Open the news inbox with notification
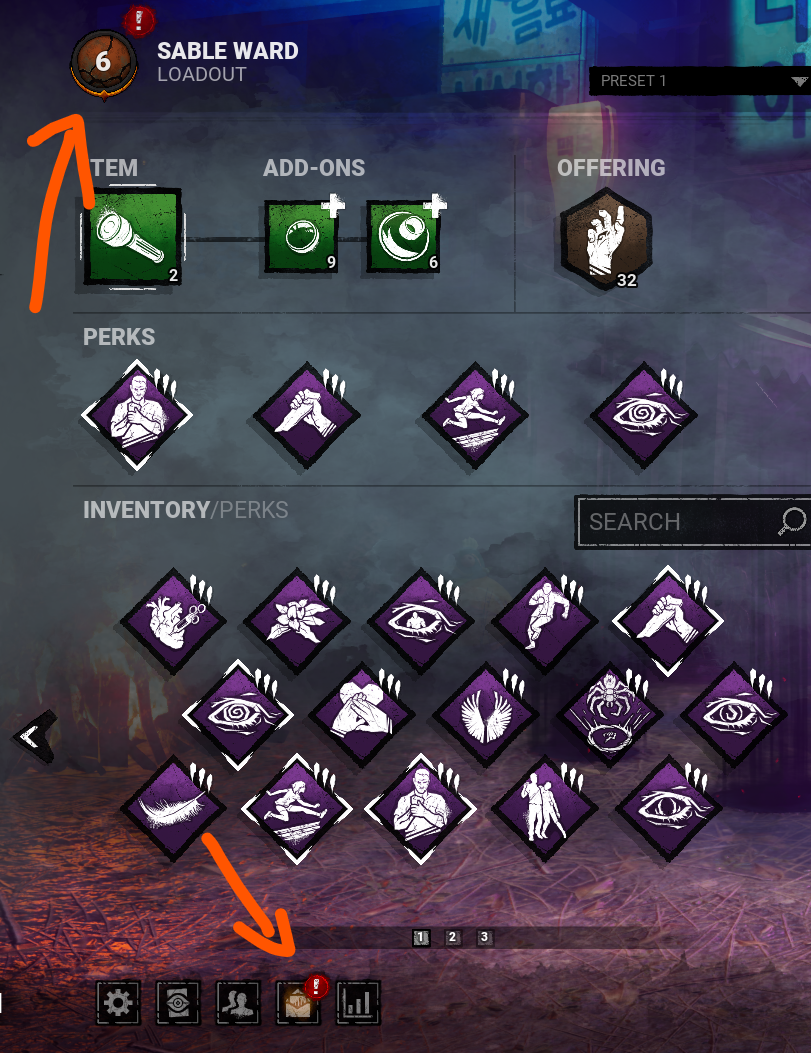This screenshot has height=1053, width=811. pyautogui.click(x=299, y=1002)
